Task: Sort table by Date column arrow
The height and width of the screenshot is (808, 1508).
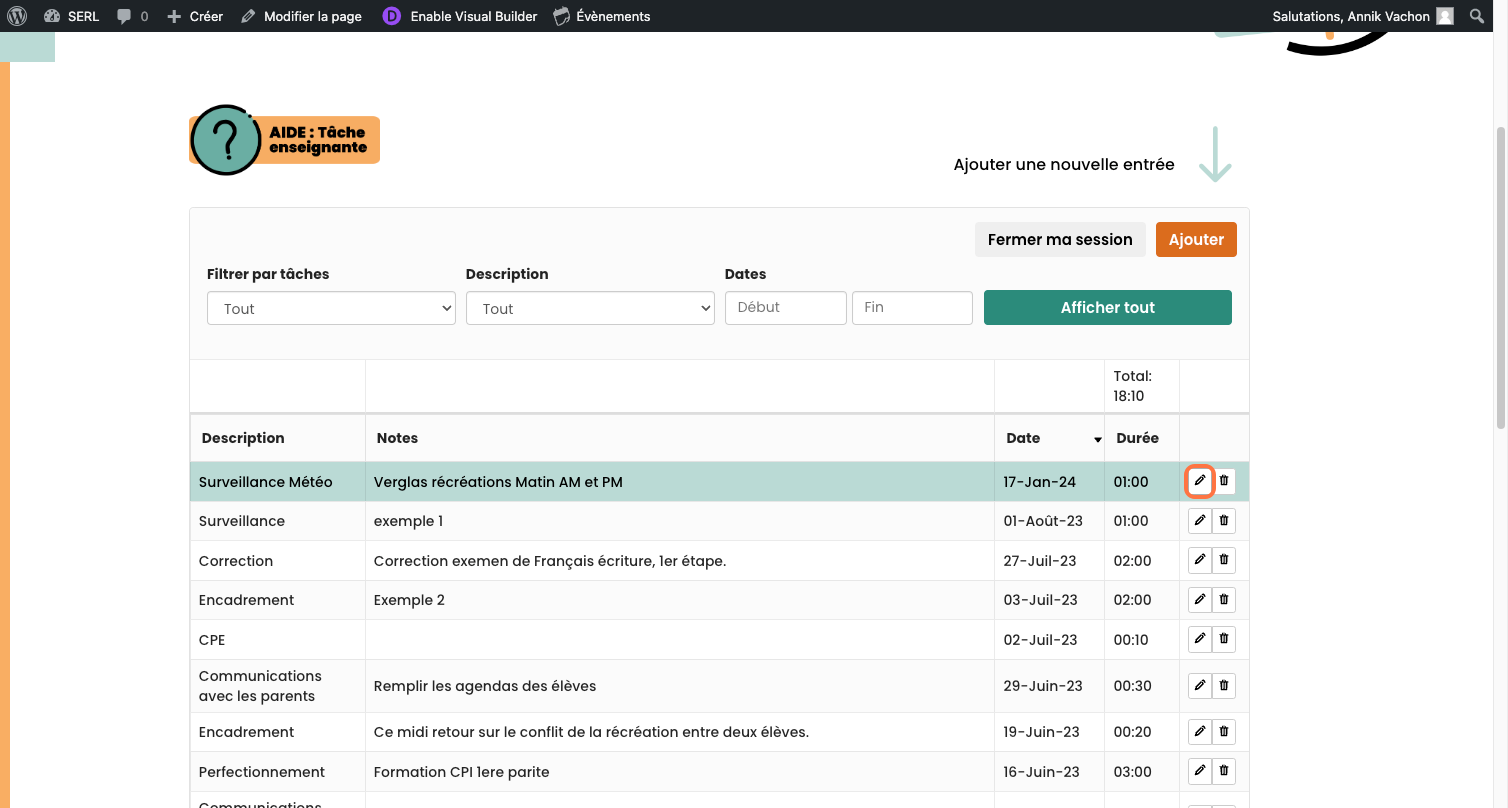Action: pos(1097,439)
